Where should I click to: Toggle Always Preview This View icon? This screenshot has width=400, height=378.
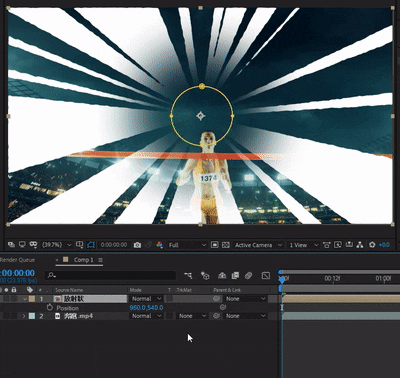tap(11, 245)
